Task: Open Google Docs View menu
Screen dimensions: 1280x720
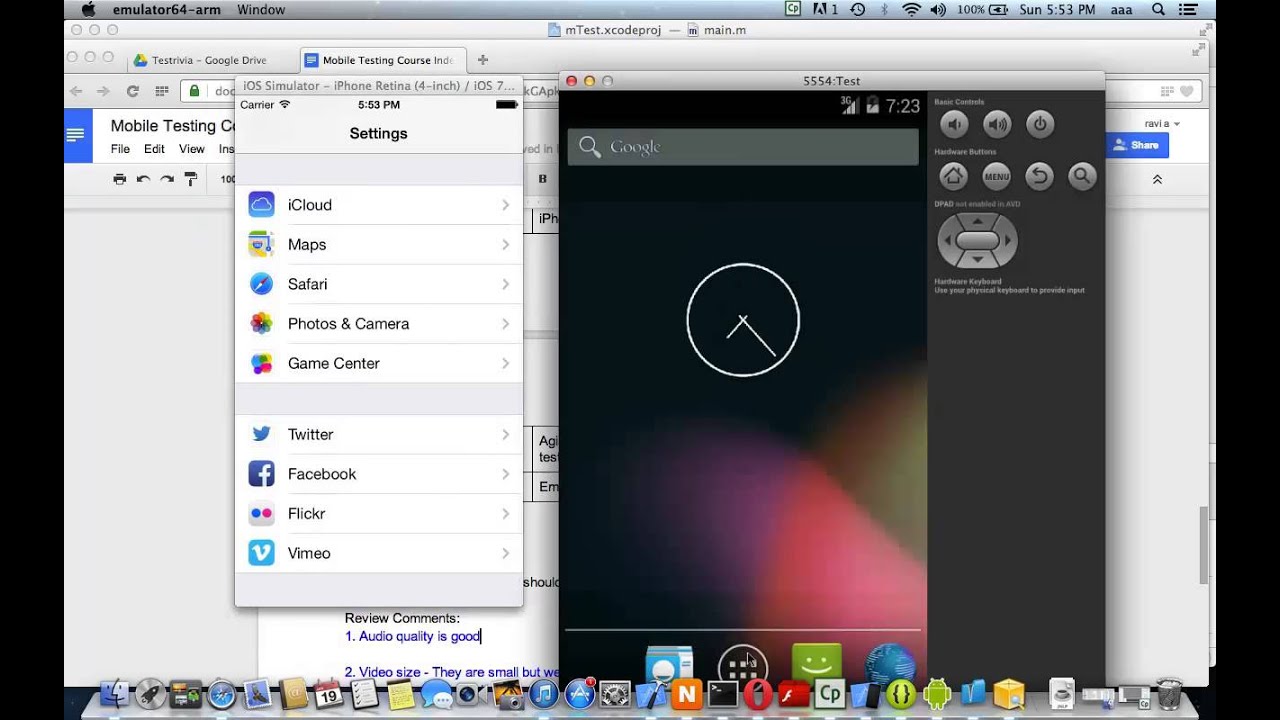Action: pyautogui.click(x=192, y=149)
